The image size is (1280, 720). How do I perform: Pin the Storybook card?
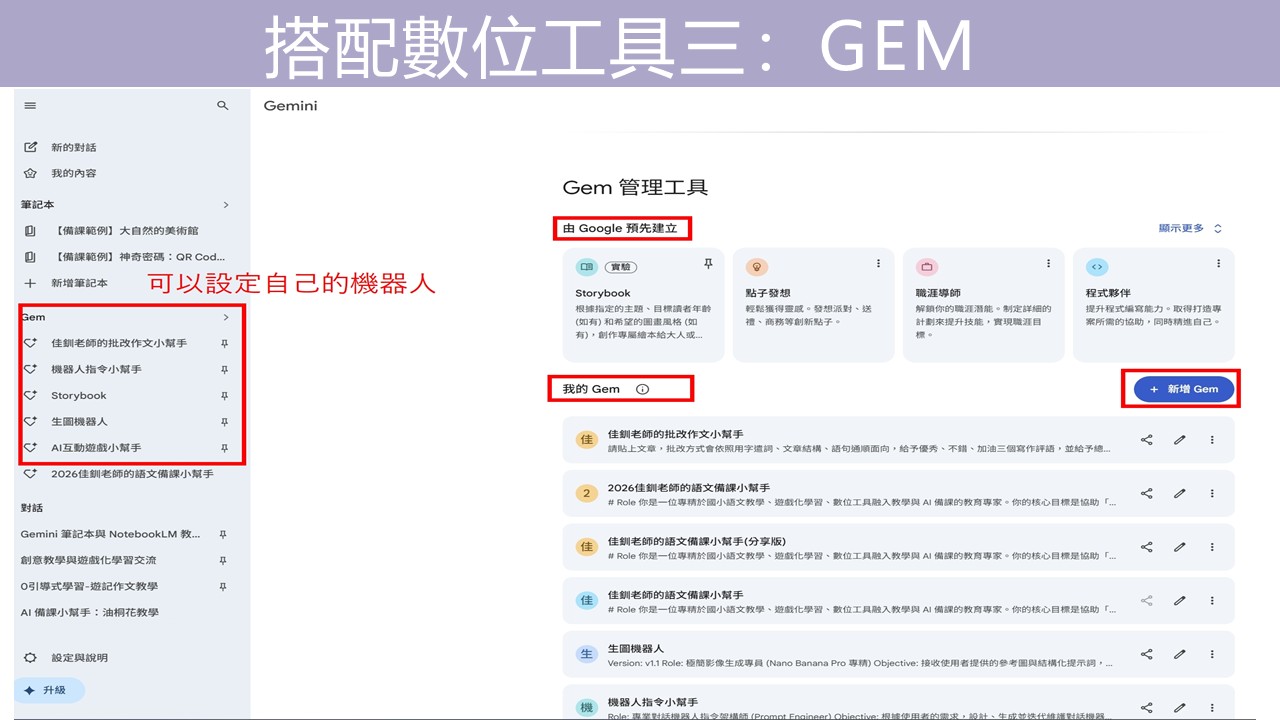click(709, 264)
